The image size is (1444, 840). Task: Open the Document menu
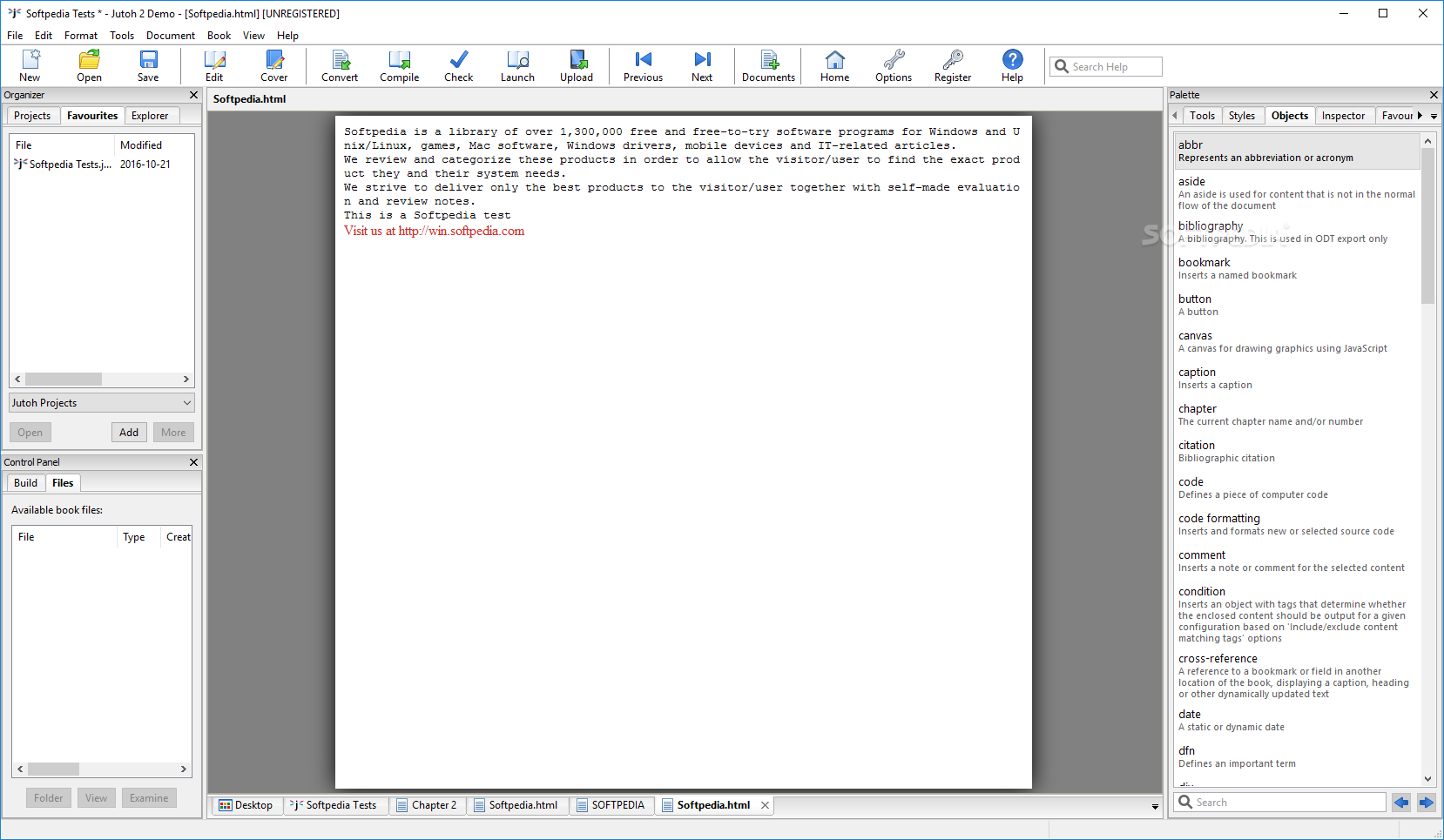(x=171, y=36)
